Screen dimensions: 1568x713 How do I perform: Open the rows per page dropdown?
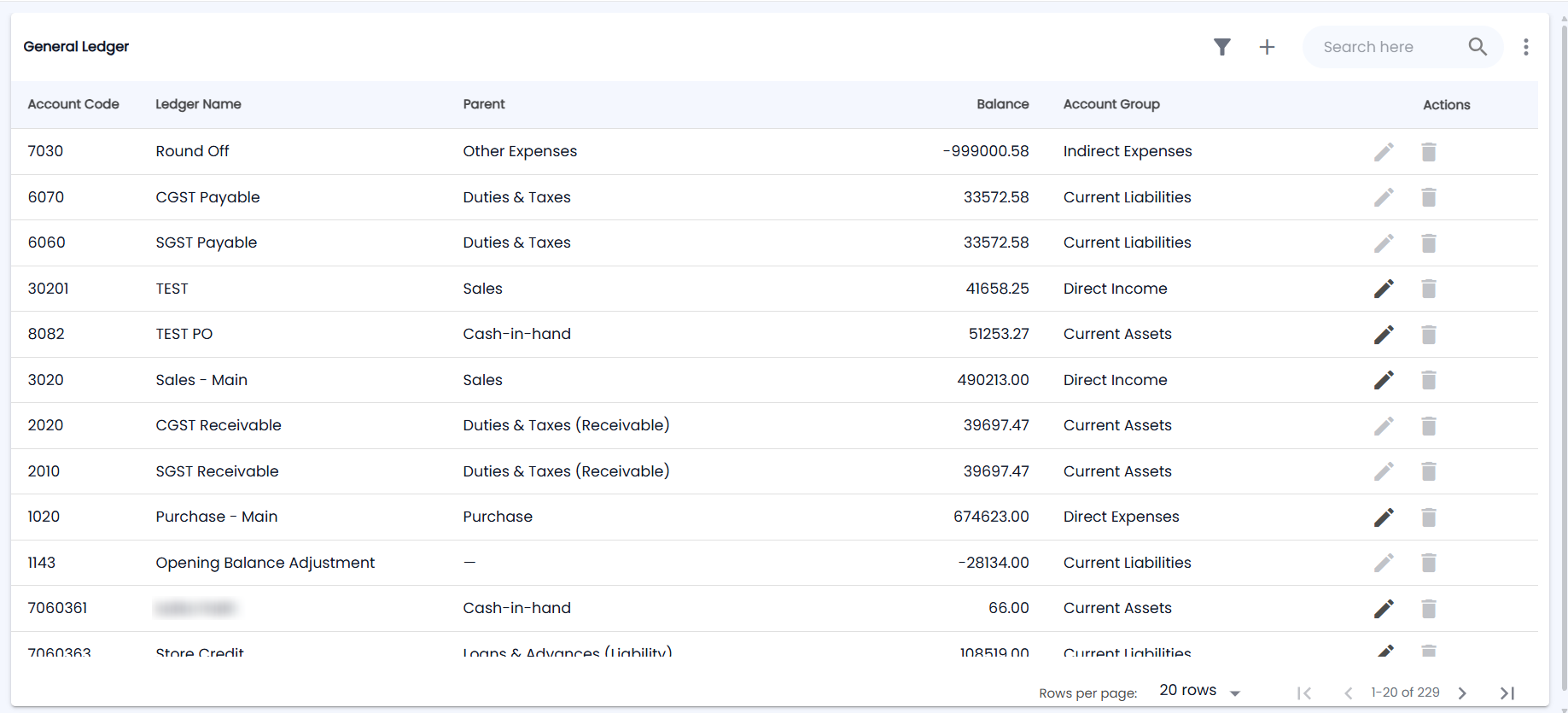click(1199, 691)
